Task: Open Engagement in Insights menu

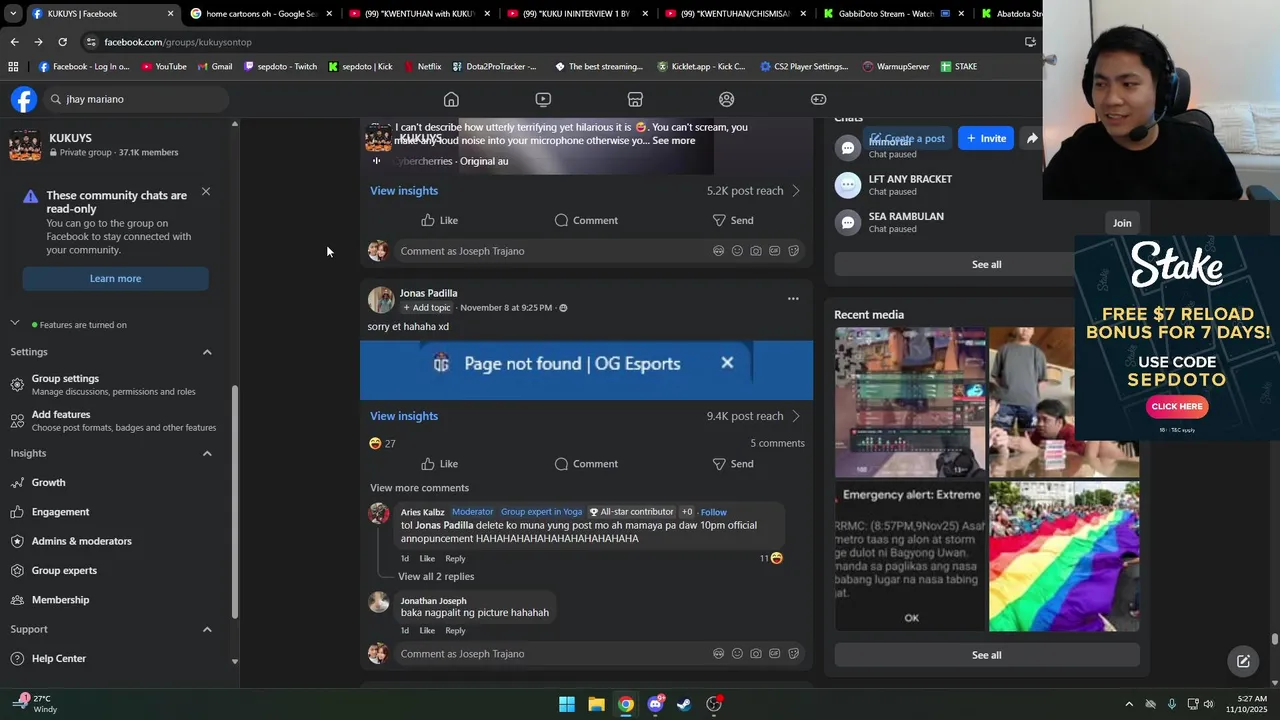Action: click(60, 512)
